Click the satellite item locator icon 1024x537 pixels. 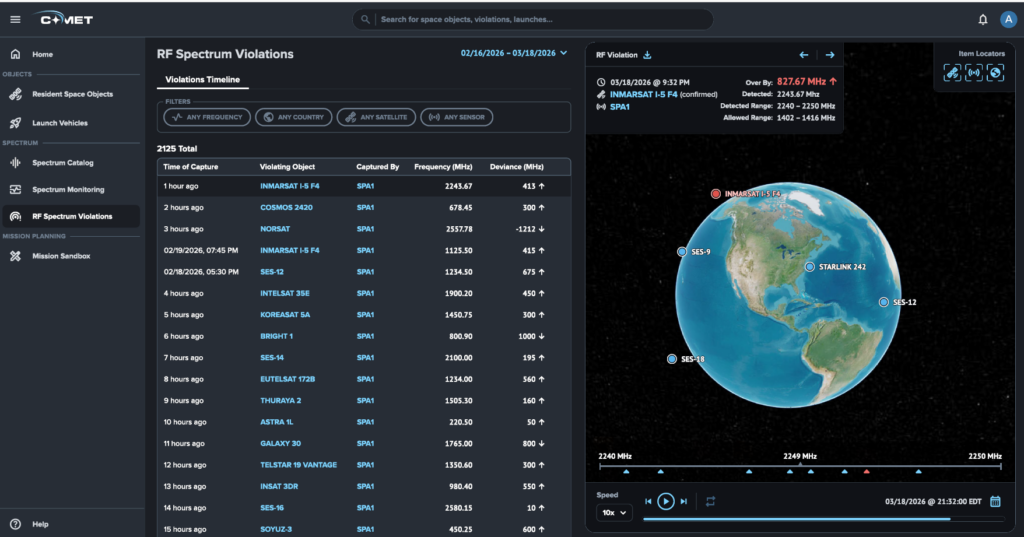[951, 72]
